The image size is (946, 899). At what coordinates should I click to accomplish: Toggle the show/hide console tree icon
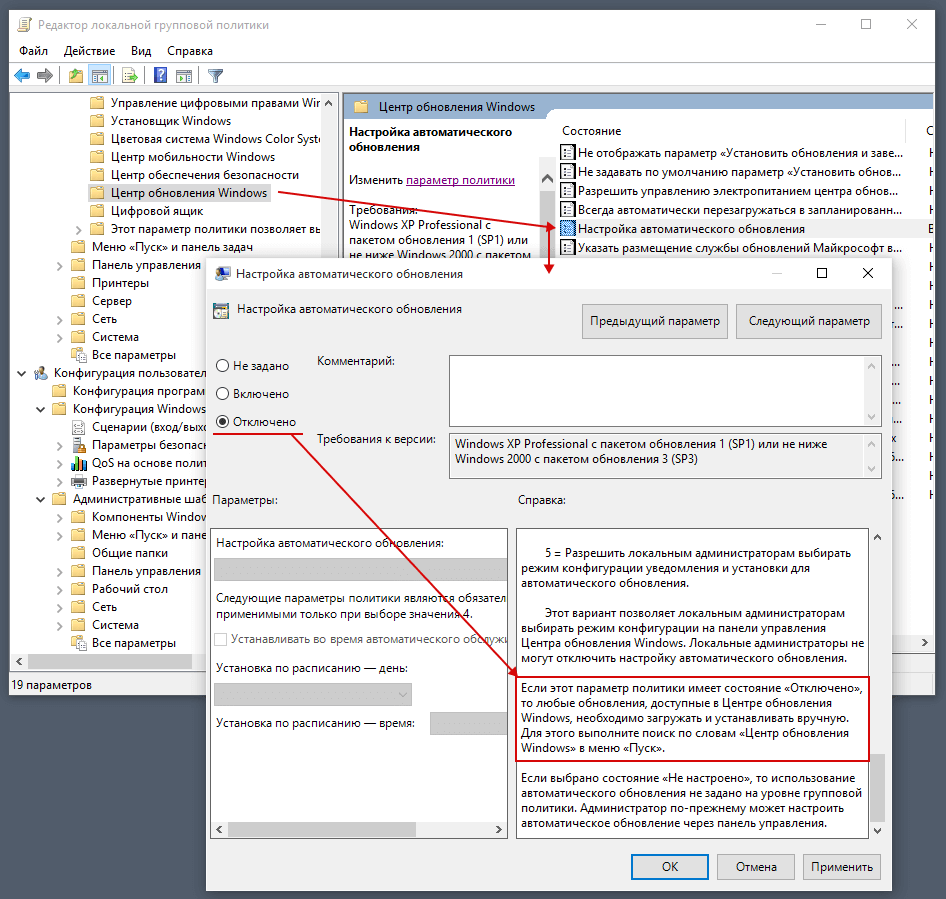[x=99, y=75]
